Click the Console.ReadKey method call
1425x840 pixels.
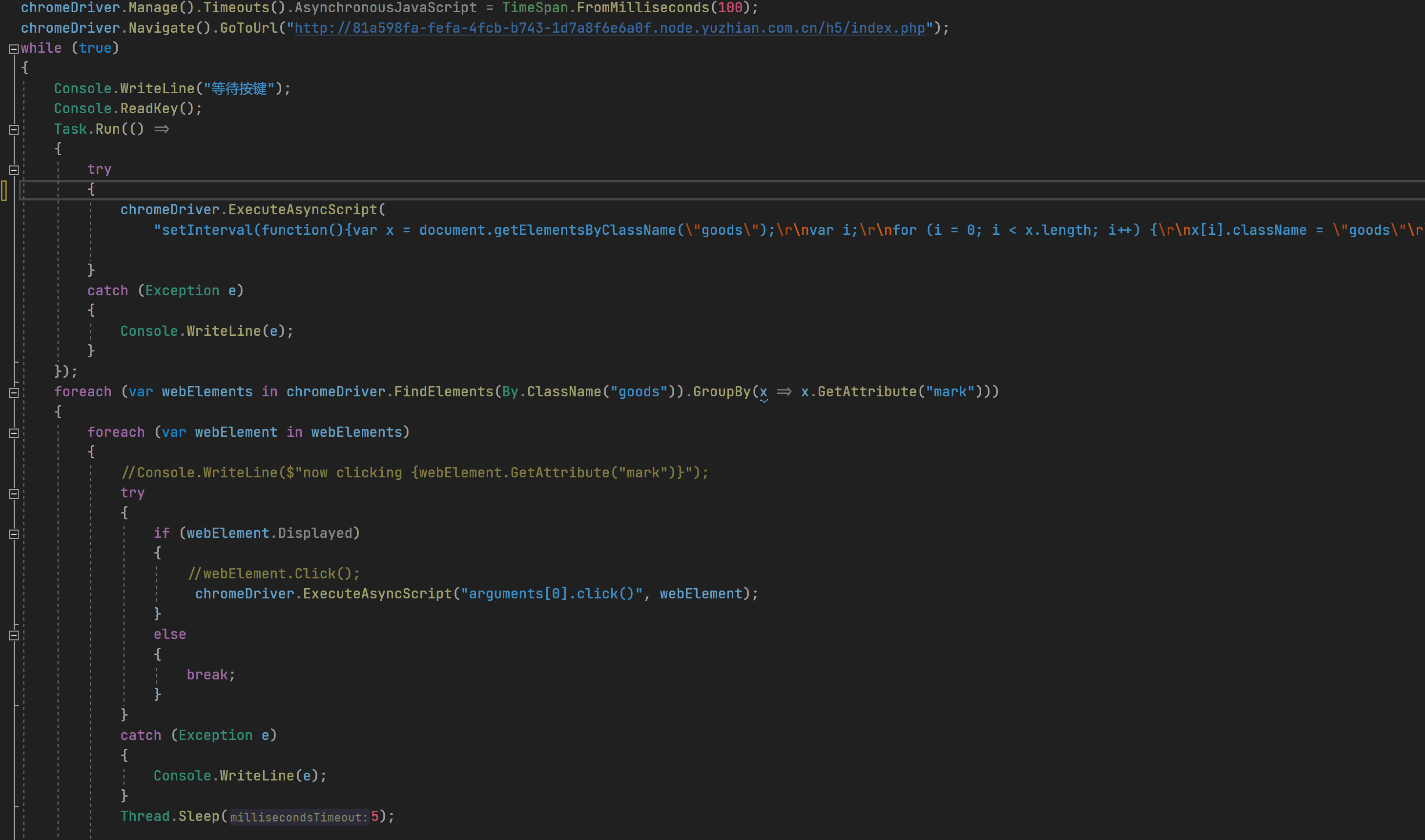pyautogui.click(x=149, y=108)
